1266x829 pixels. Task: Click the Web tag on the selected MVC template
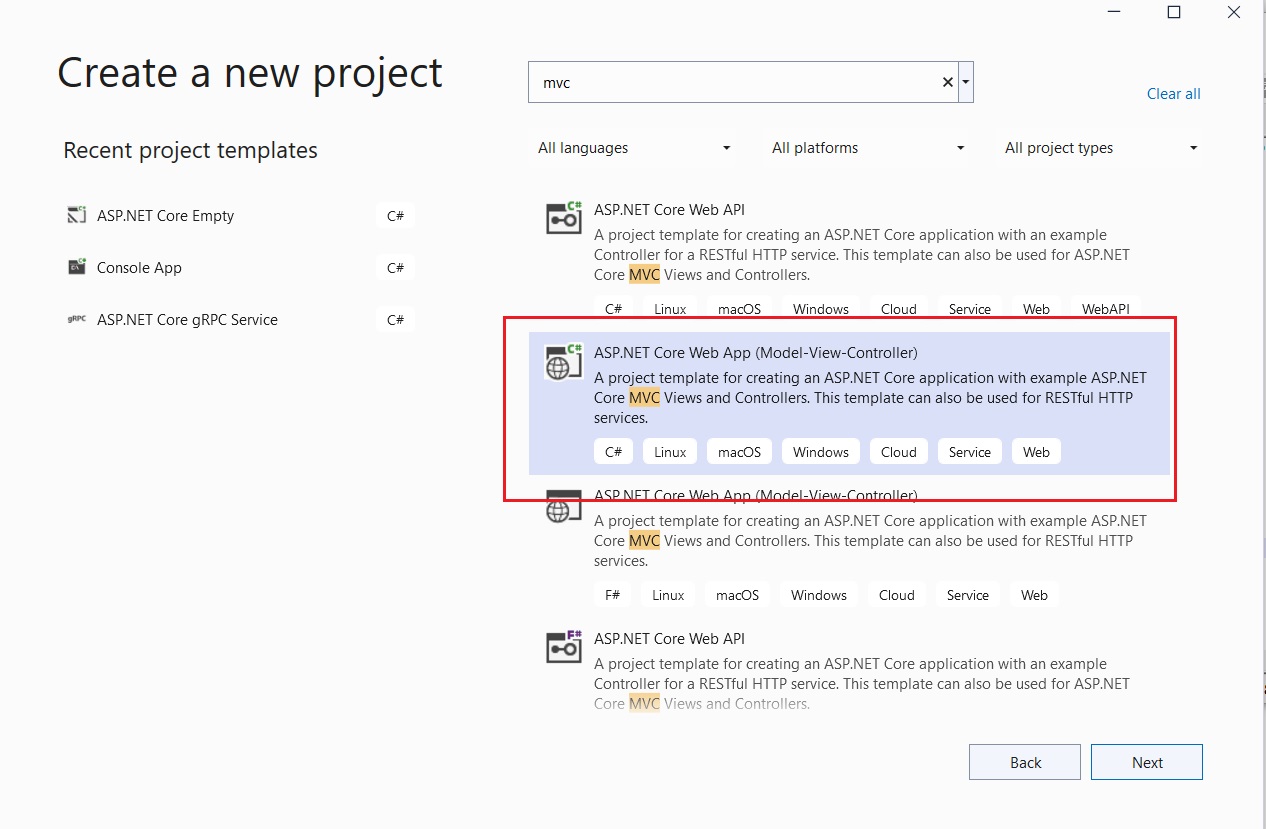1037,452
